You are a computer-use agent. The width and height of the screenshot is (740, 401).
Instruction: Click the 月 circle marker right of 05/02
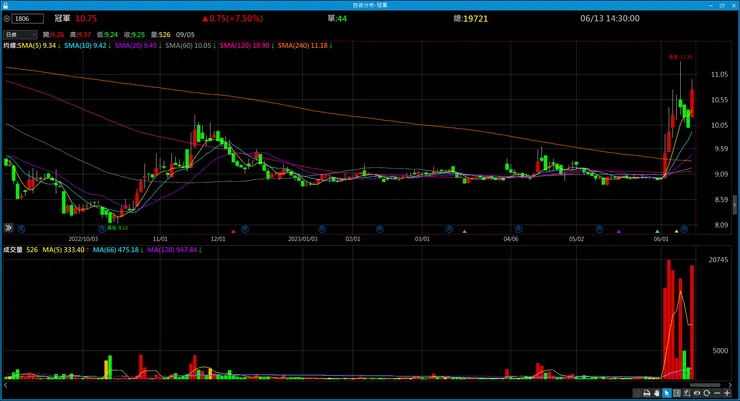click(599, 229)
